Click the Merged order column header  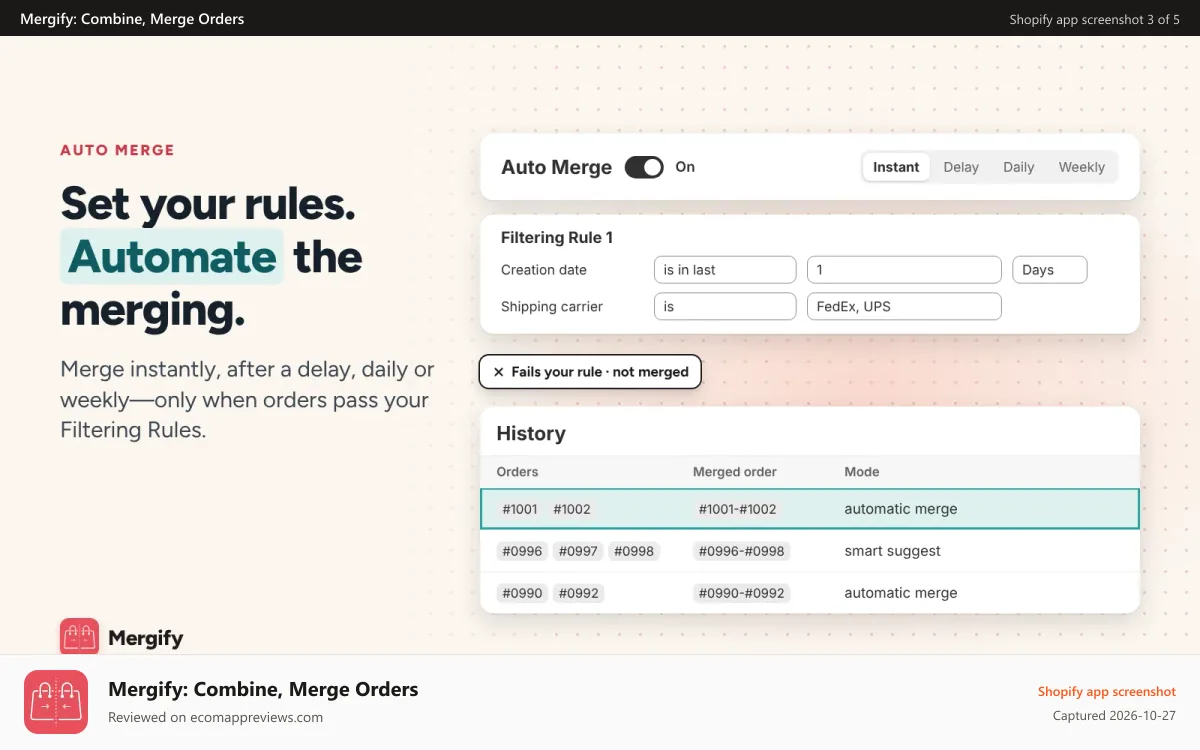(x=735, y=472)
